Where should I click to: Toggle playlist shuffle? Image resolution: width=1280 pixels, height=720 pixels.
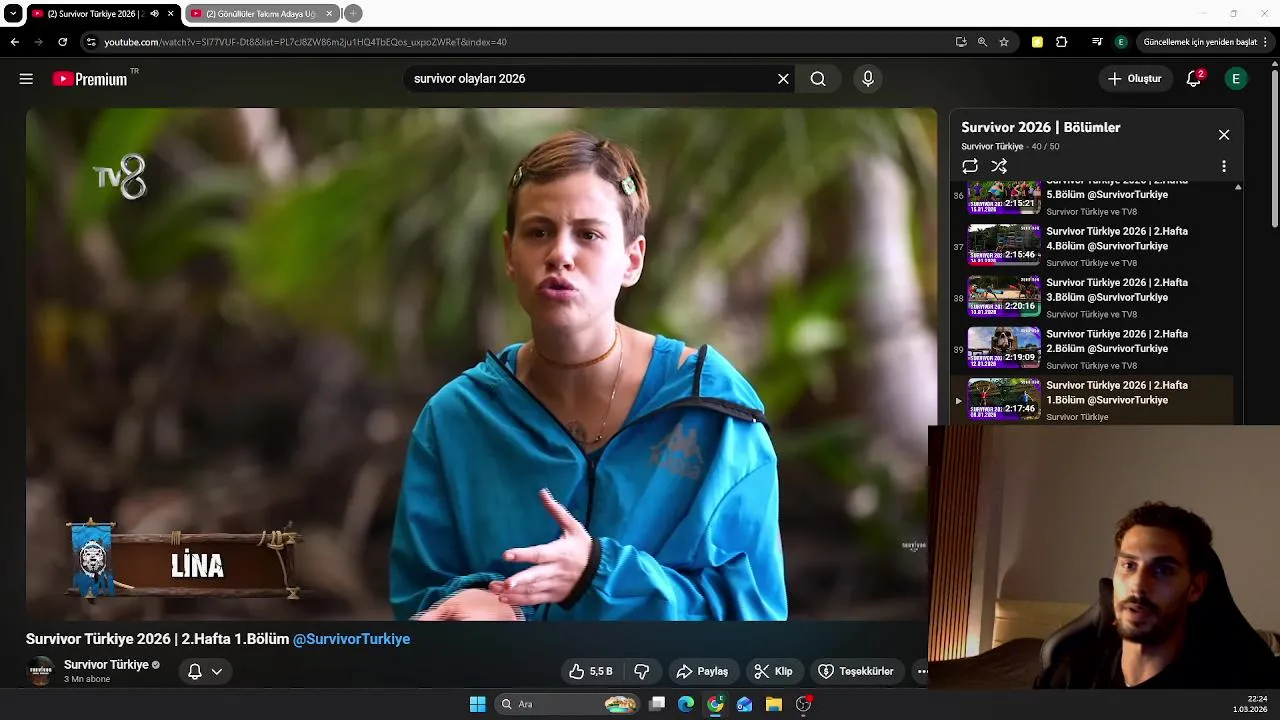tap(999, 166)
